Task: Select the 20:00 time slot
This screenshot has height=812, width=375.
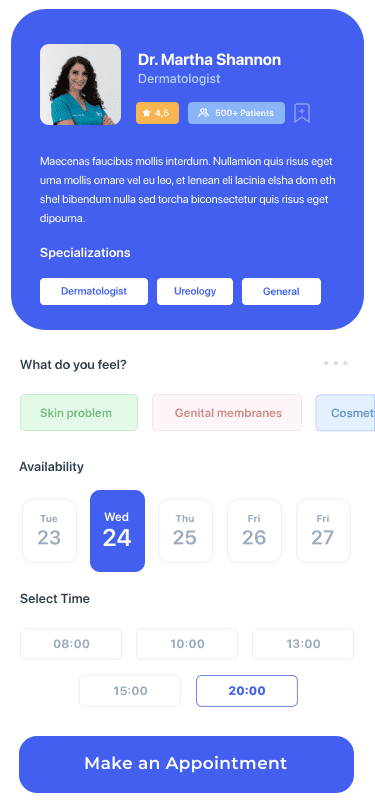Action: pyautogui.click(x=247, y=691)
